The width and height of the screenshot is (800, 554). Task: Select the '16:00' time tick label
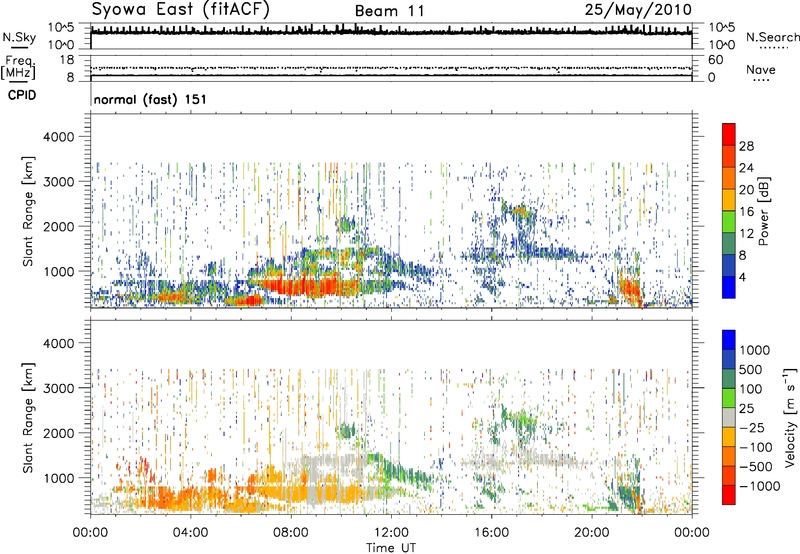coord(491,533)
